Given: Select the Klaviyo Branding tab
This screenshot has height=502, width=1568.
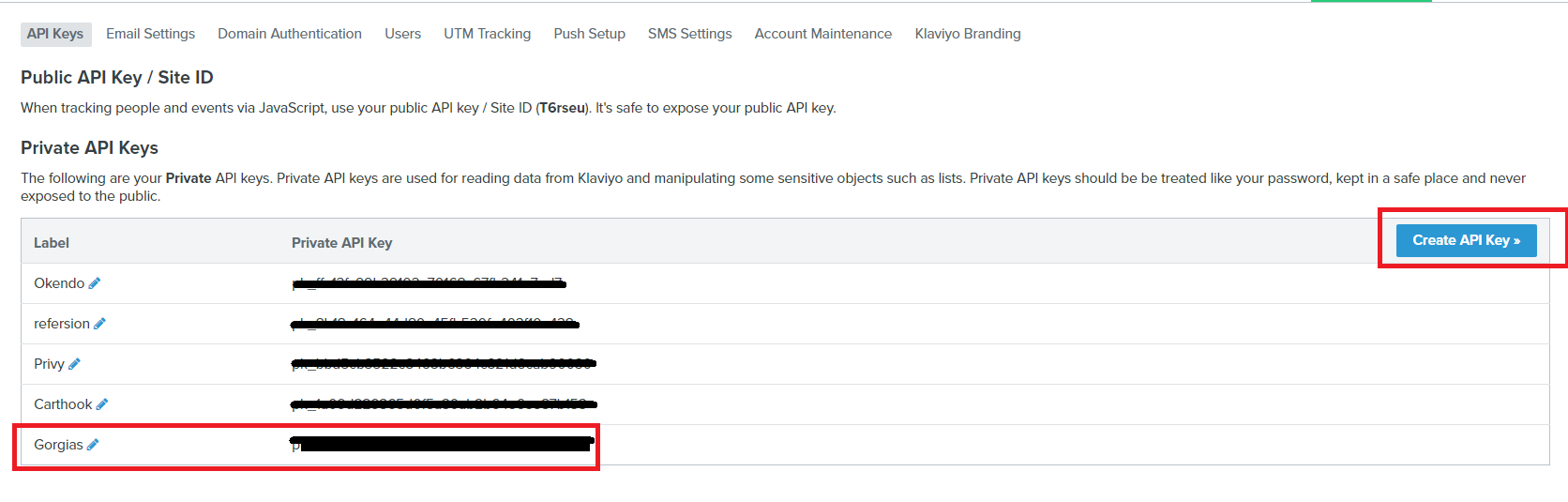Looking at the screenshot, I should [968, 34].
